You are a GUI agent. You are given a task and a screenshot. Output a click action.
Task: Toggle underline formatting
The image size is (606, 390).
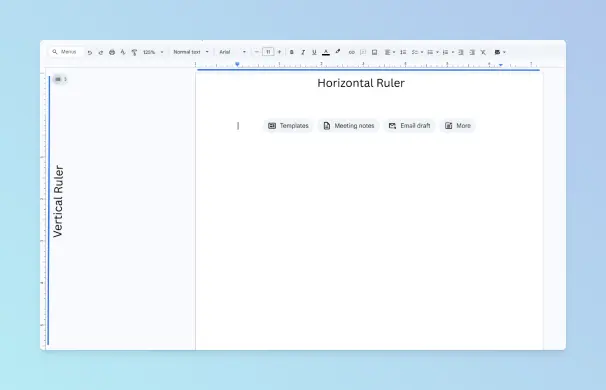click(314, 52)
